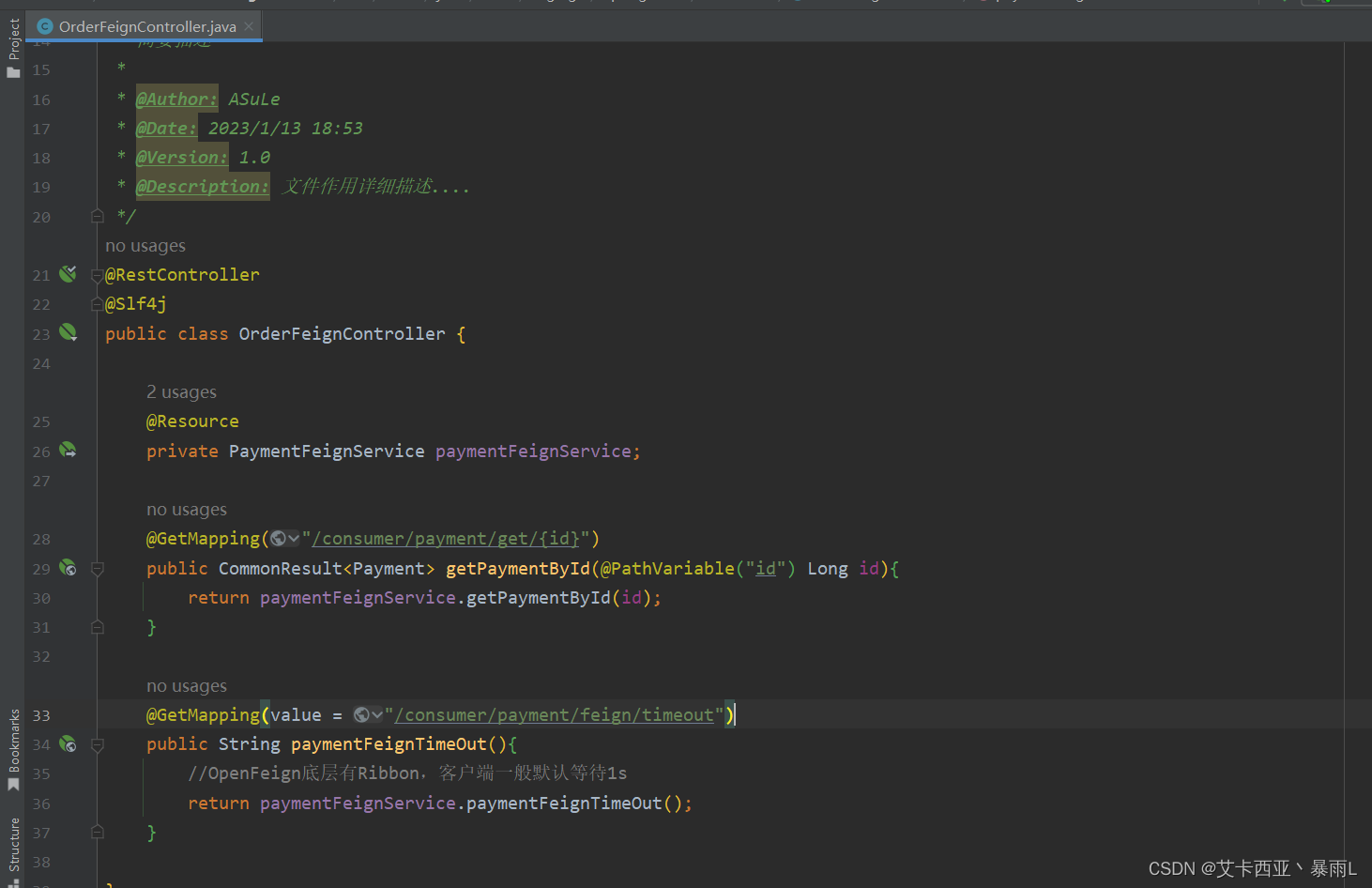Click the @Slf4j annotation text
1372x888 pixels.
(136, 304)
